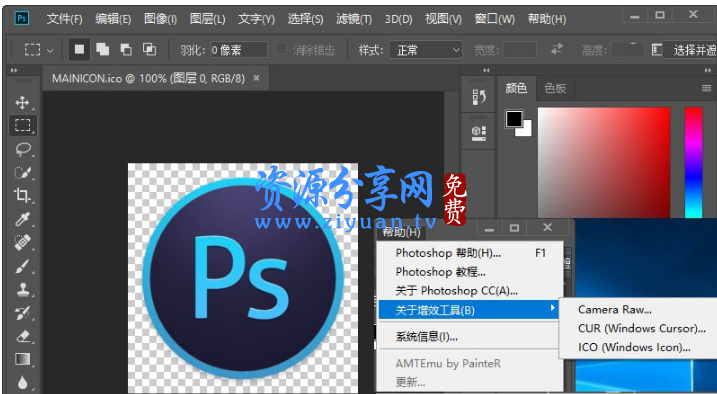Open the 选择(S) menu
Image resolution: width=717 pixels, height=394 pixels.
click(305, 19)
